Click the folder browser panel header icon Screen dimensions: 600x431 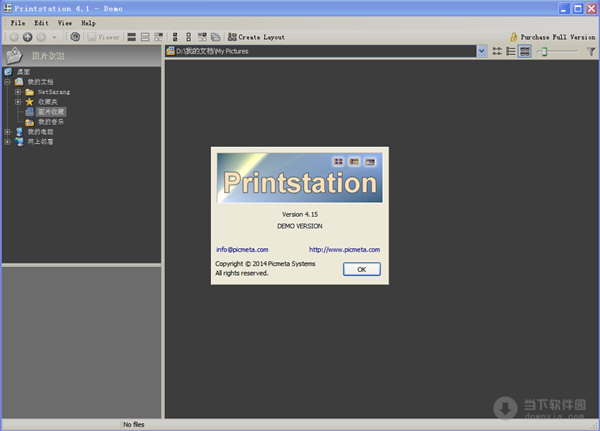click(x=15, y=56)
